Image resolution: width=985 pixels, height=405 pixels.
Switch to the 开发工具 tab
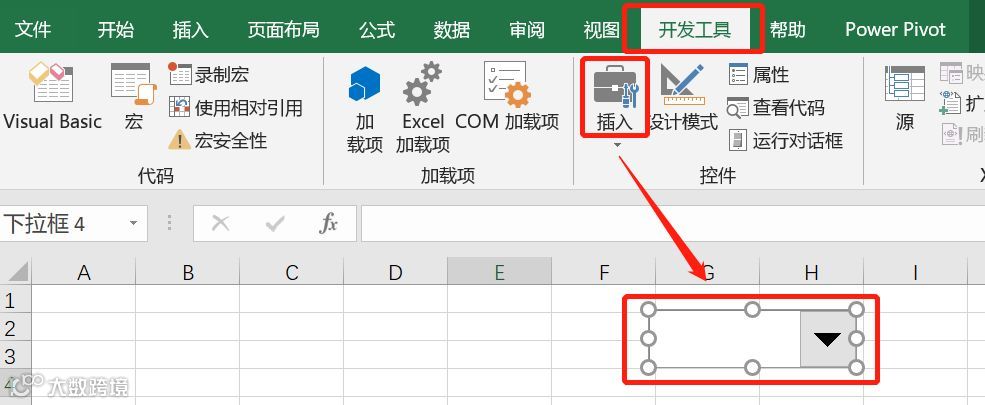tap(694, 29)
